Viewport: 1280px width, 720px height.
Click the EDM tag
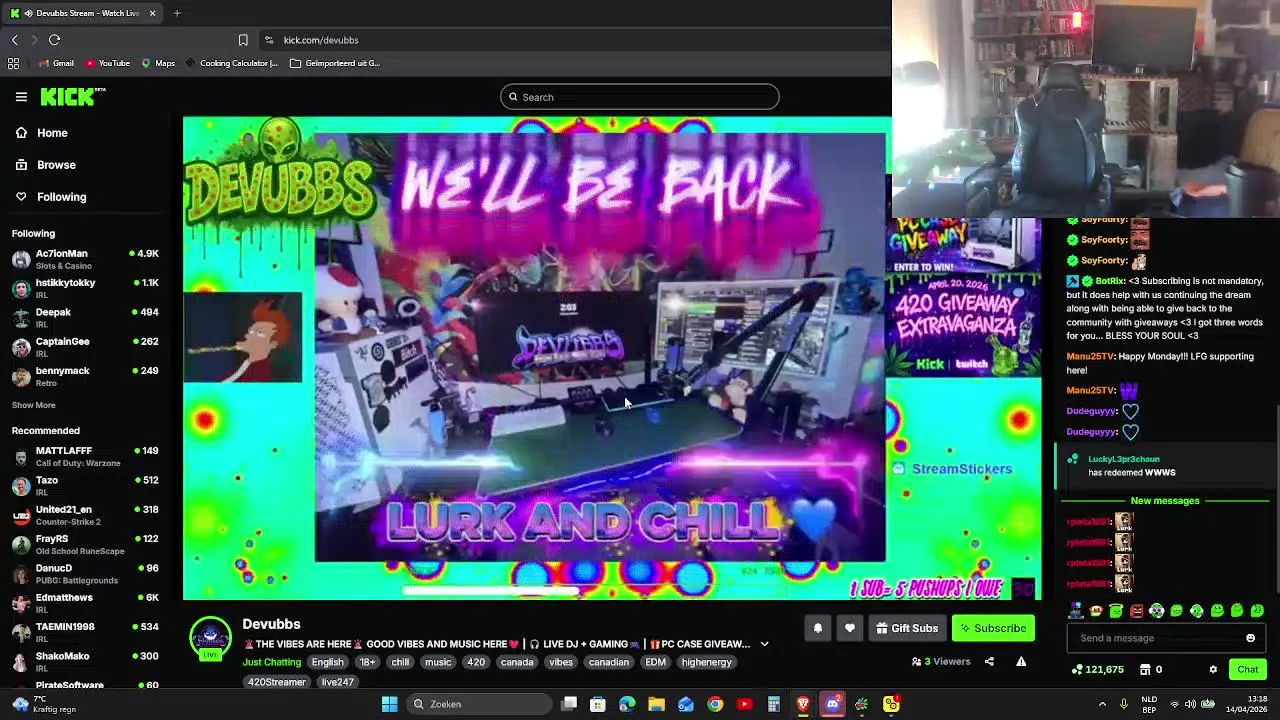coord(655,662)
